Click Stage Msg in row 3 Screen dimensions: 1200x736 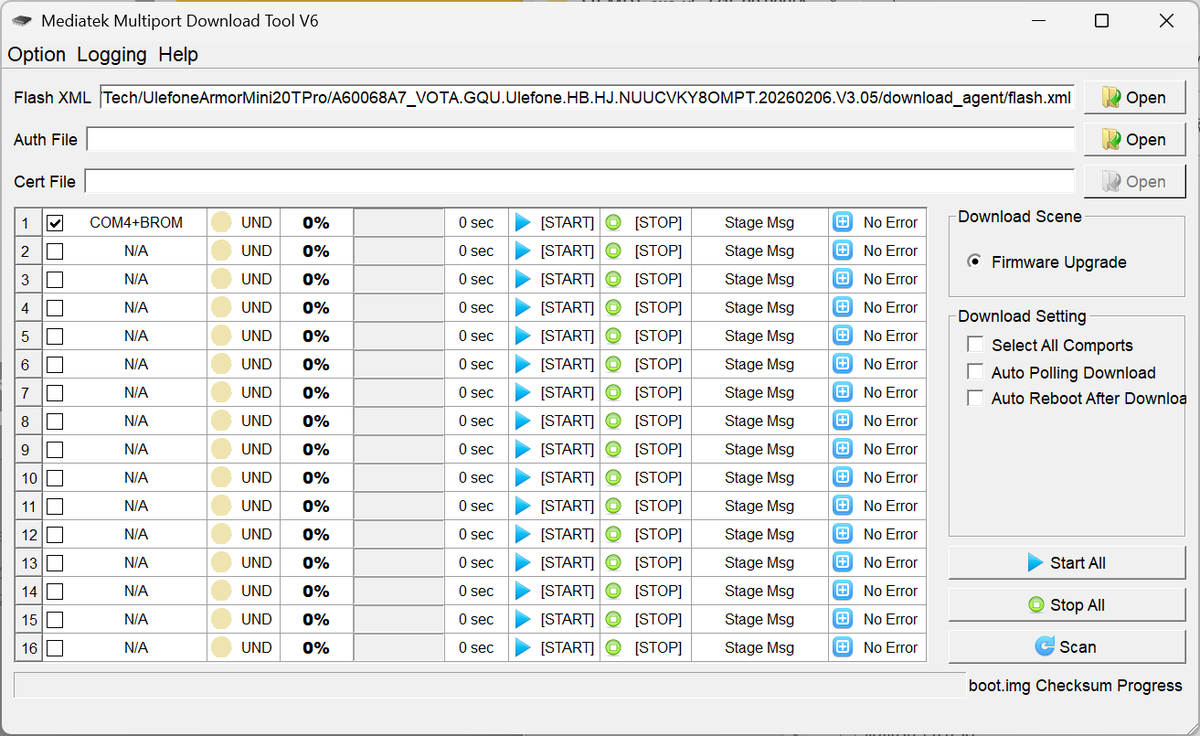759,279
